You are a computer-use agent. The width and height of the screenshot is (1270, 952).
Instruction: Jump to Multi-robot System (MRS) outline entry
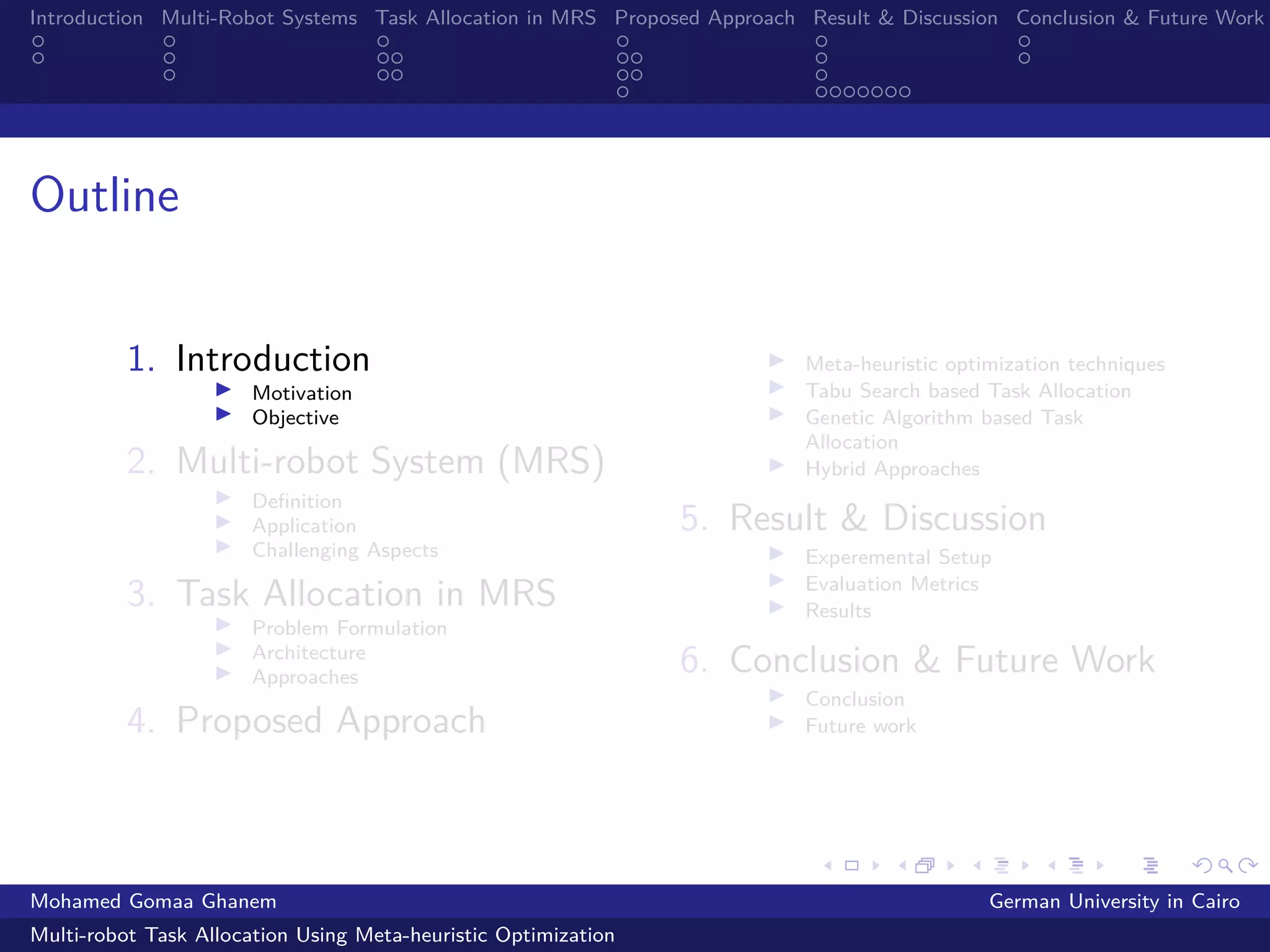[x=390, y=462]
